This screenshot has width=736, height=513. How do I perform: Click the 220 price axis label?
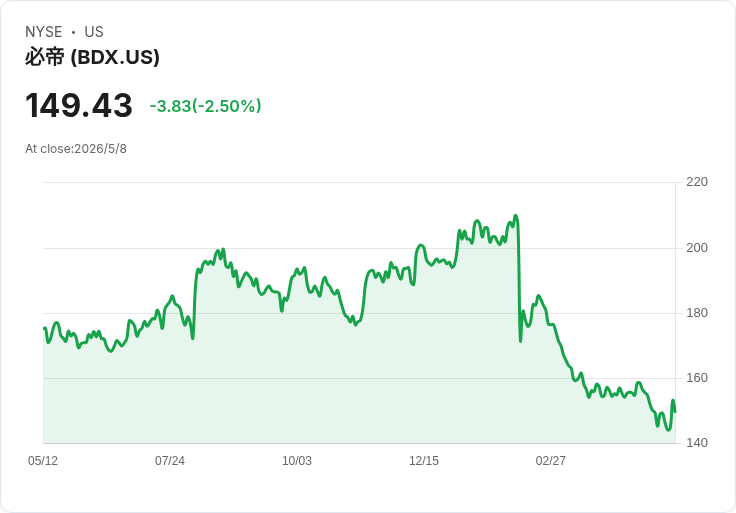coord(697,182)
